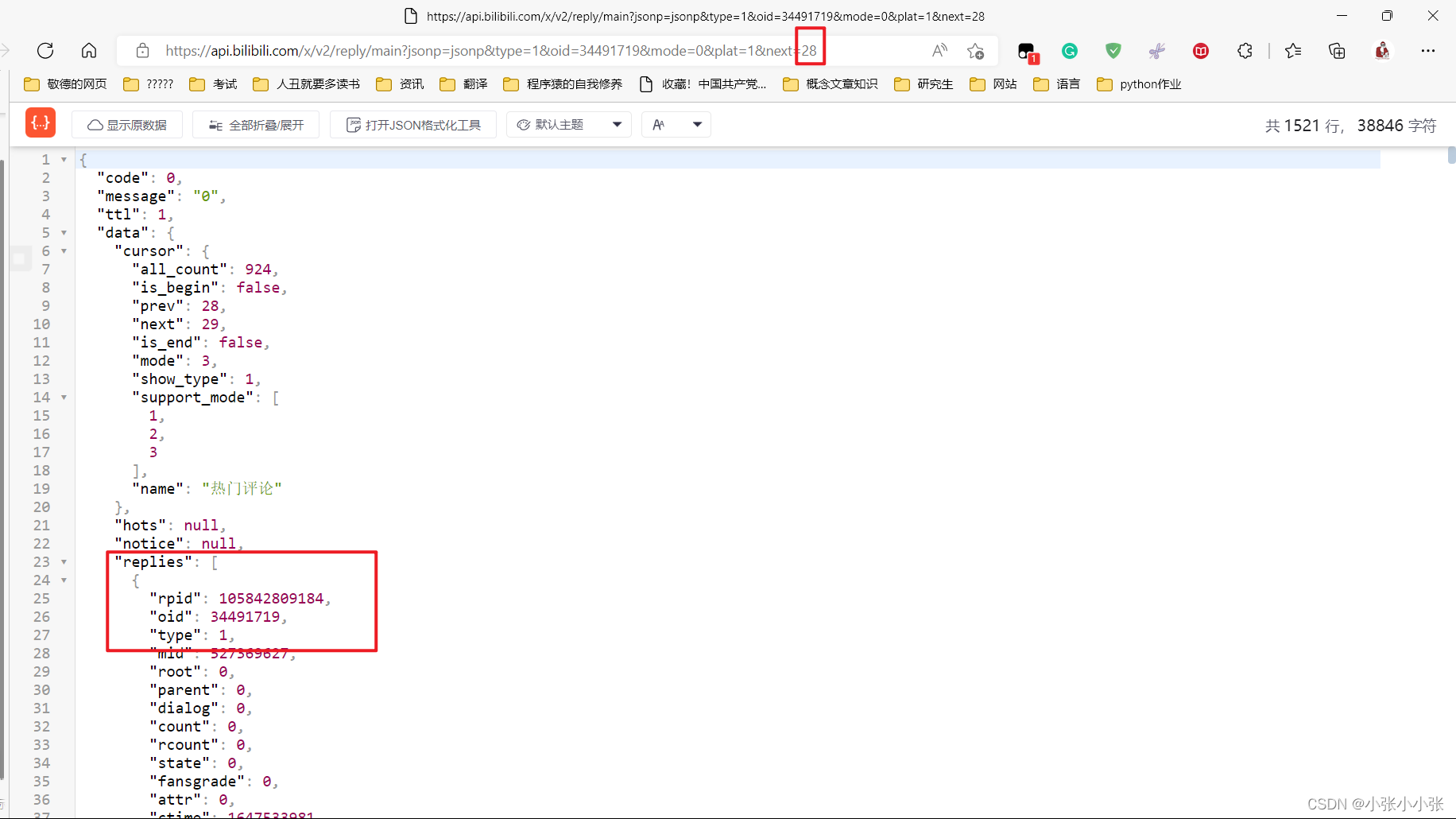
Task: Open the 人丑就要多读书 bookmark folder
Action: (x=307, y=84)
